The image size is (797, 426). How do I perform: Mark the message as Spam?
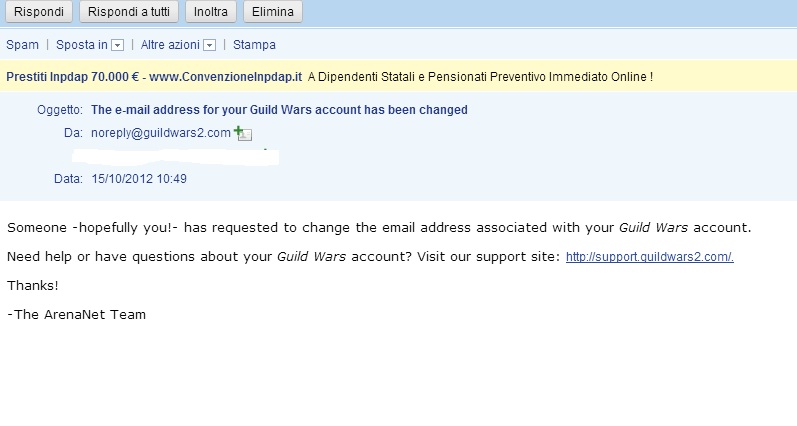(x=22, y=45)
